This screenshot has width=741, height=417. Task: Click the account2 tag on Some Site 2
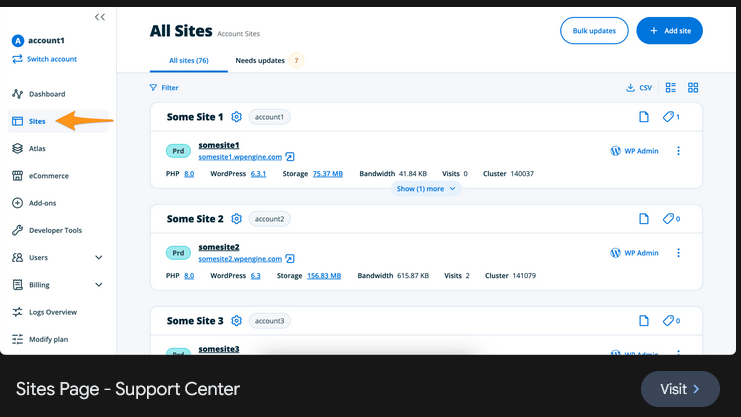click(269, 219)
